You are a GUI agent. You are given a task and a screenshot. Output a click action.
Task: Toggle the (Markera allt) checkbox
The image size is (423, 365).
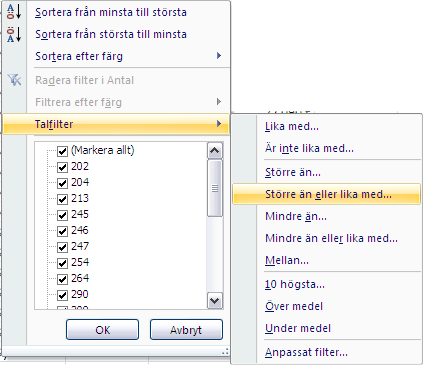coord(62,151)
